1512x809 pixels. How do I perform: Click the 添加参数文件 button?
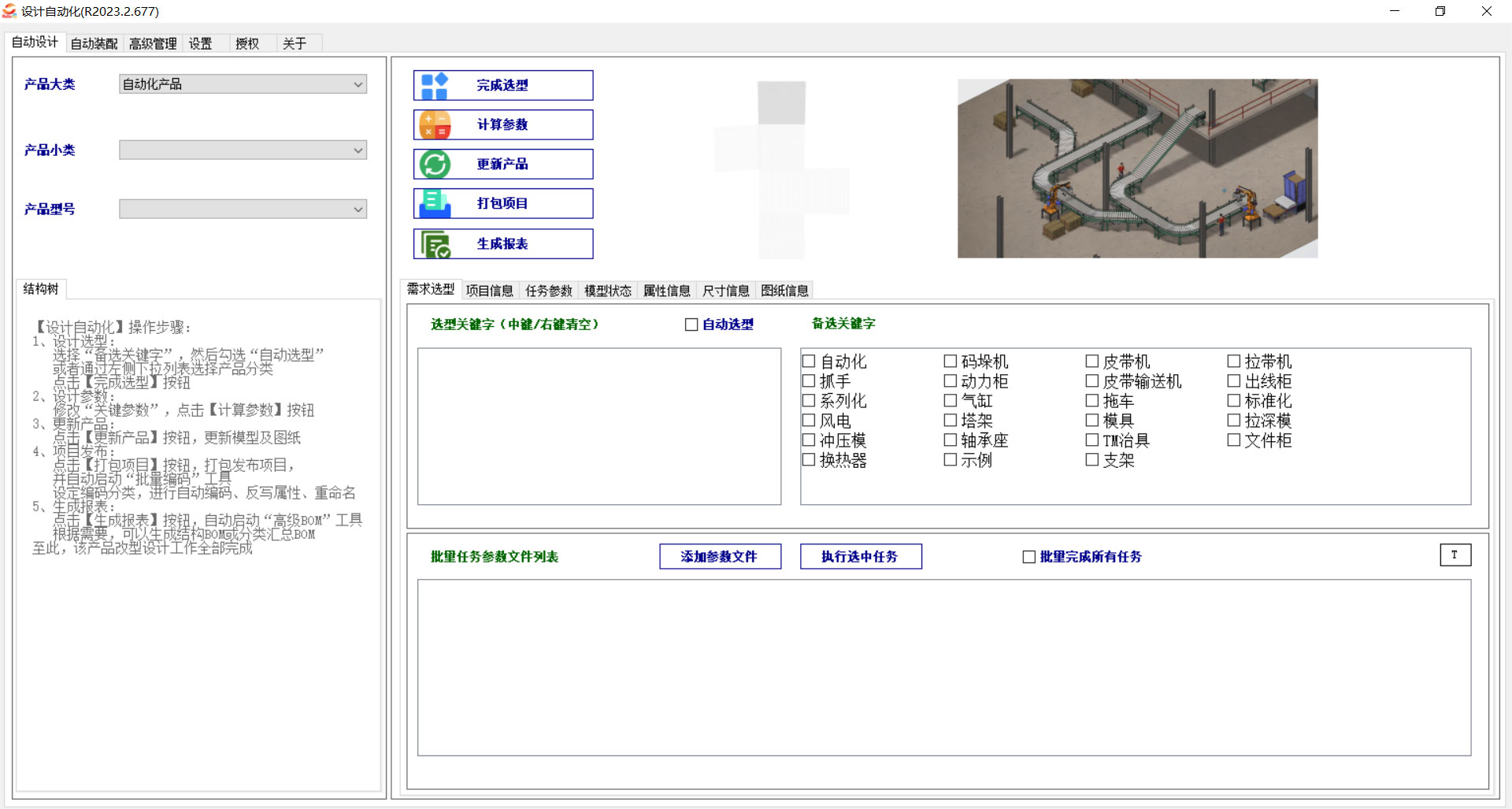[x=719, y=556]
